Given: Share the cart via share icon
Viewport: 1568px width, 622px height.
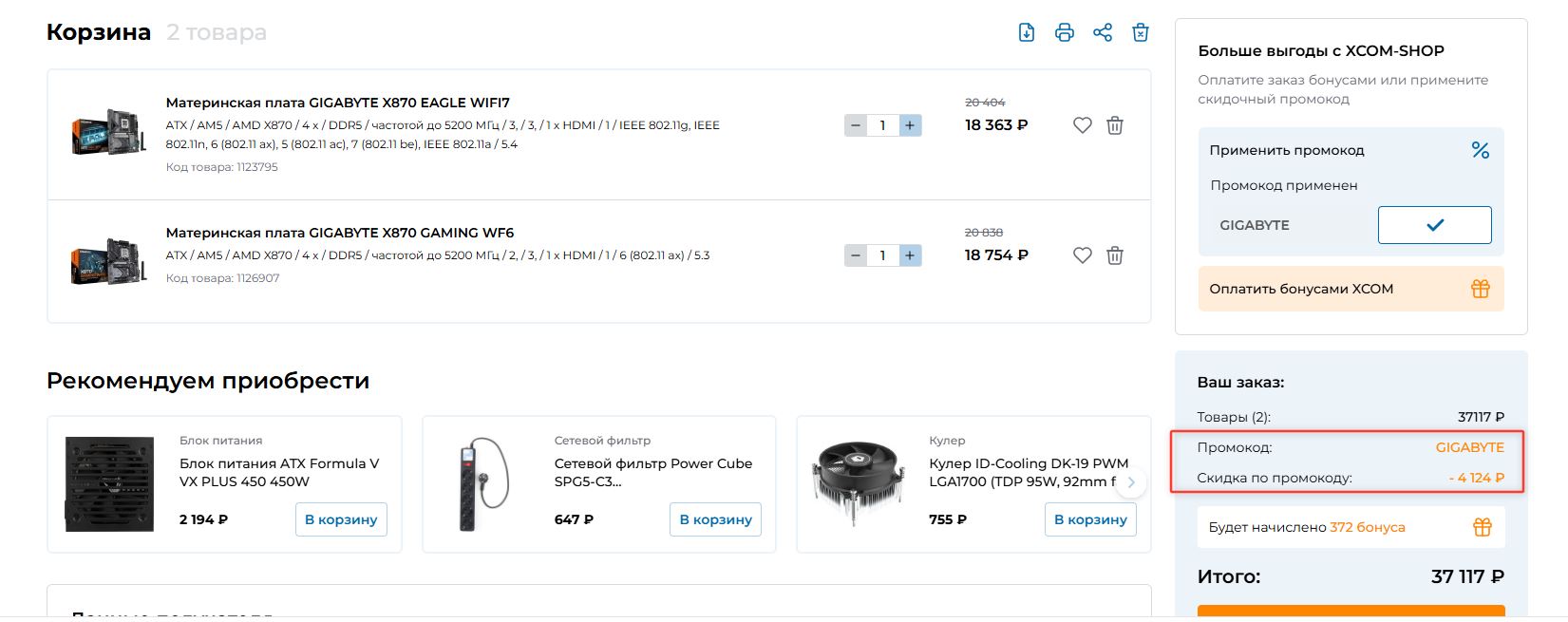Looking at the screenshot, I should 1103,32.
